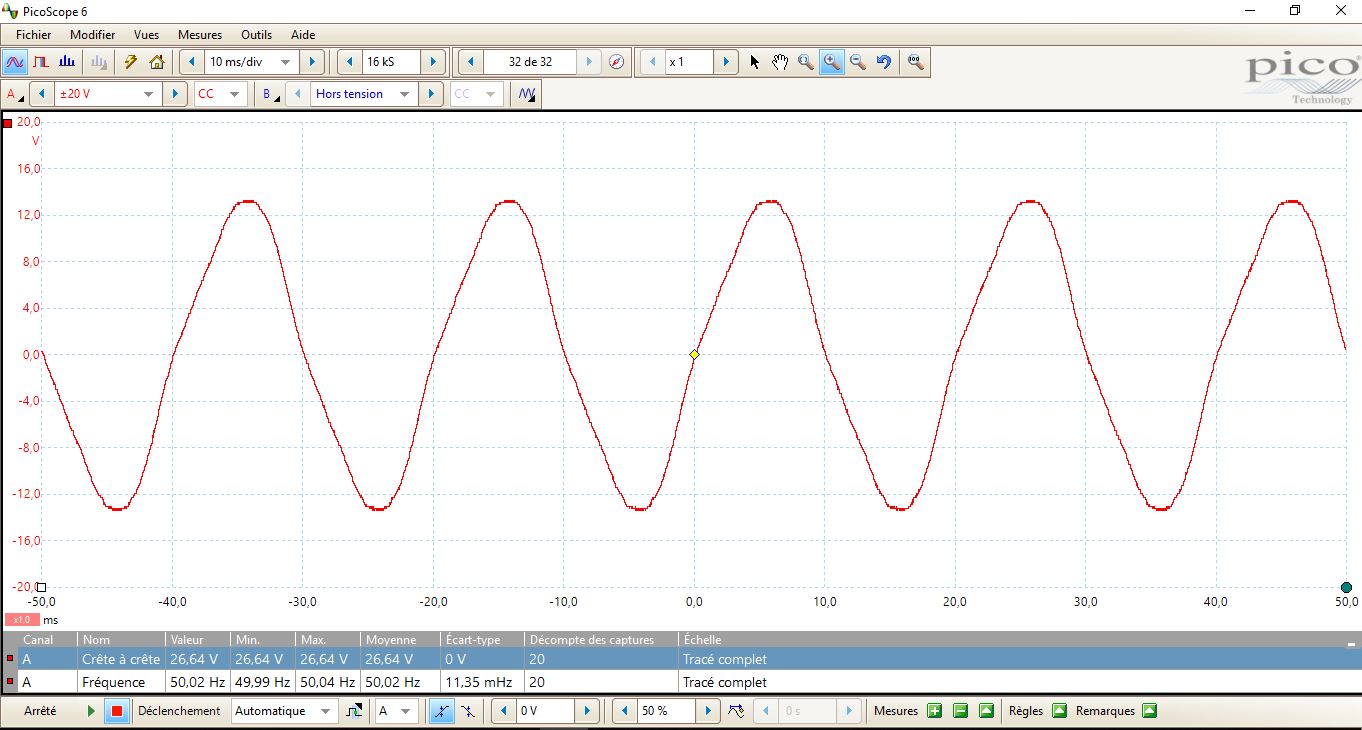
Task: Add a measurement with the Mesures plus button
Action: 934,711
